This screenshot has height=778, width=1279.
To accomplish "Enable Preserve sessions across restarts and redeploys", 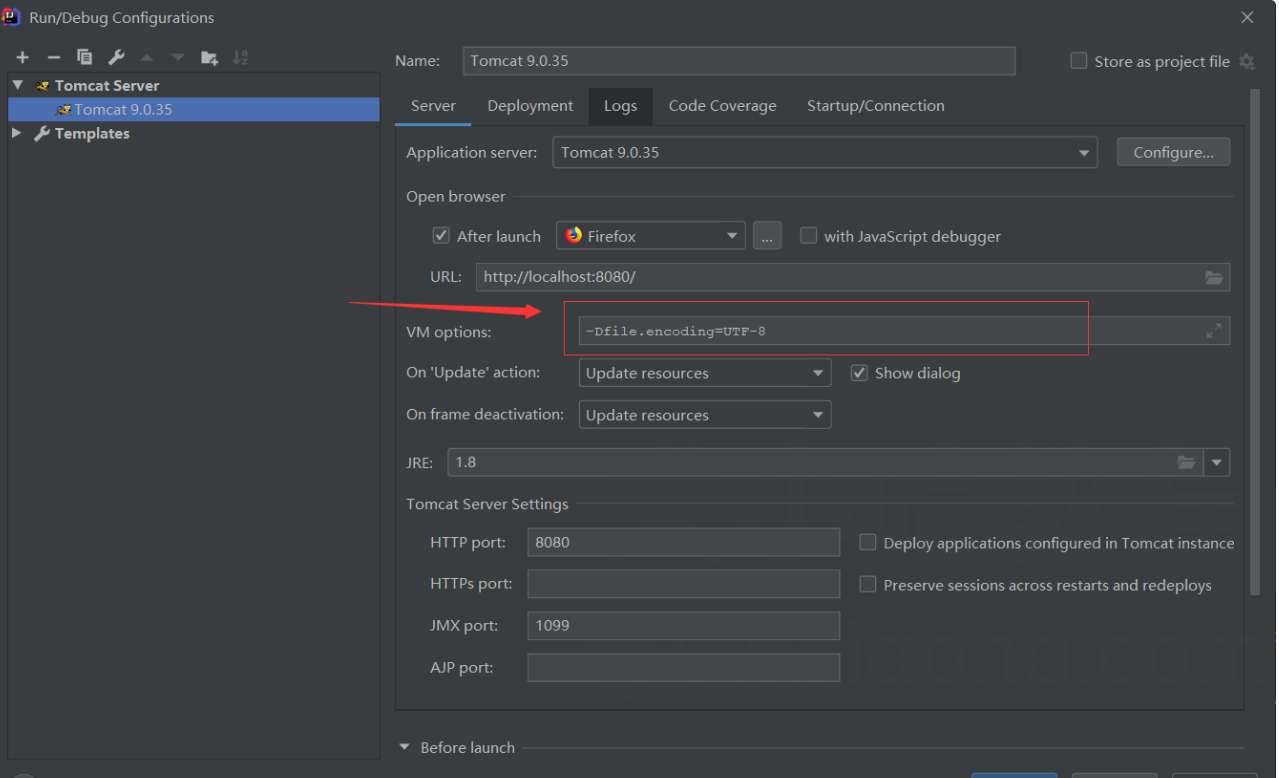I will pos(868,585).
